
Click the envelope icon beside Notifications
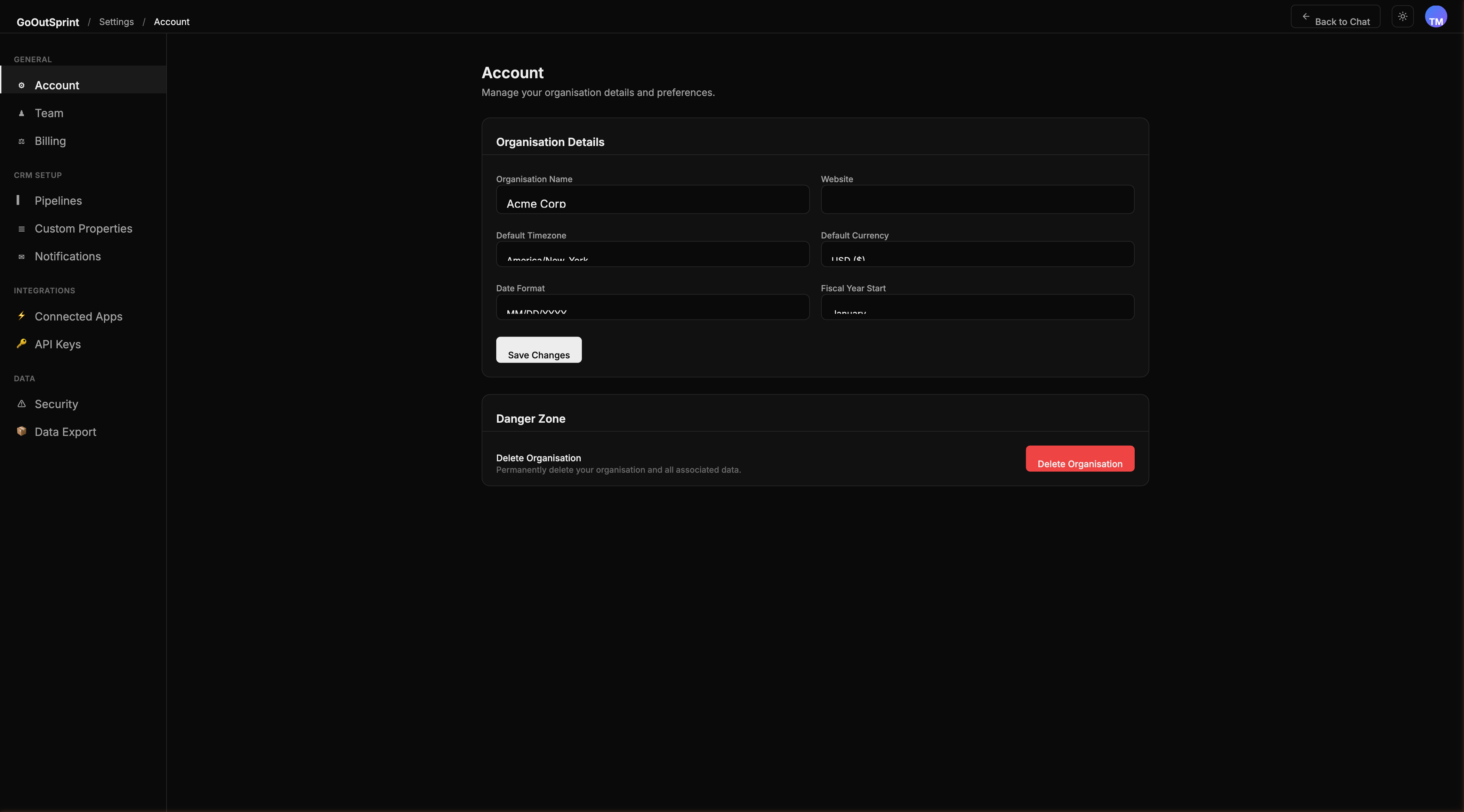tap(22, 257)
